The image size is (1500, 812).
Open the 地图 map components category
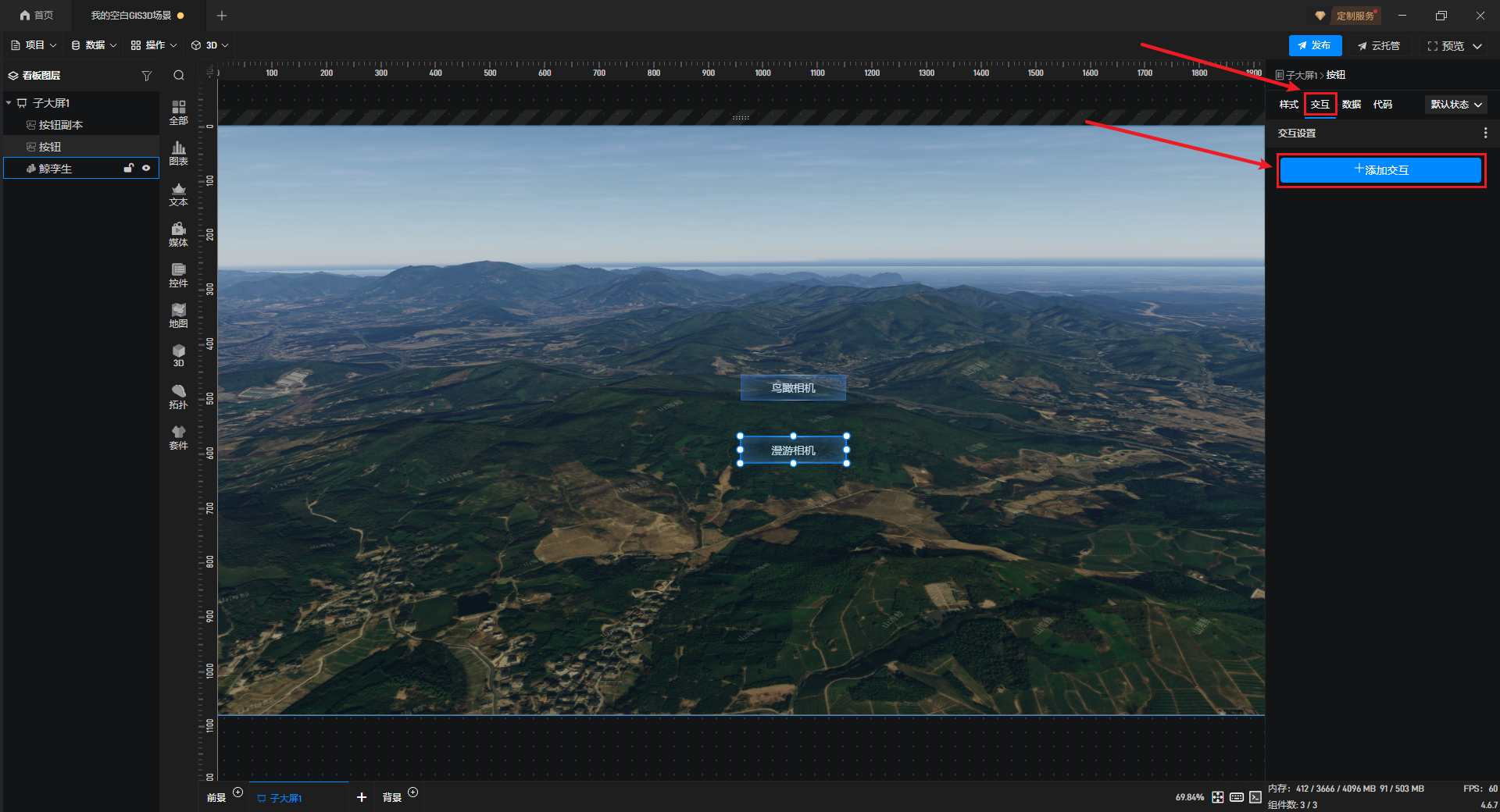point(178,315)
